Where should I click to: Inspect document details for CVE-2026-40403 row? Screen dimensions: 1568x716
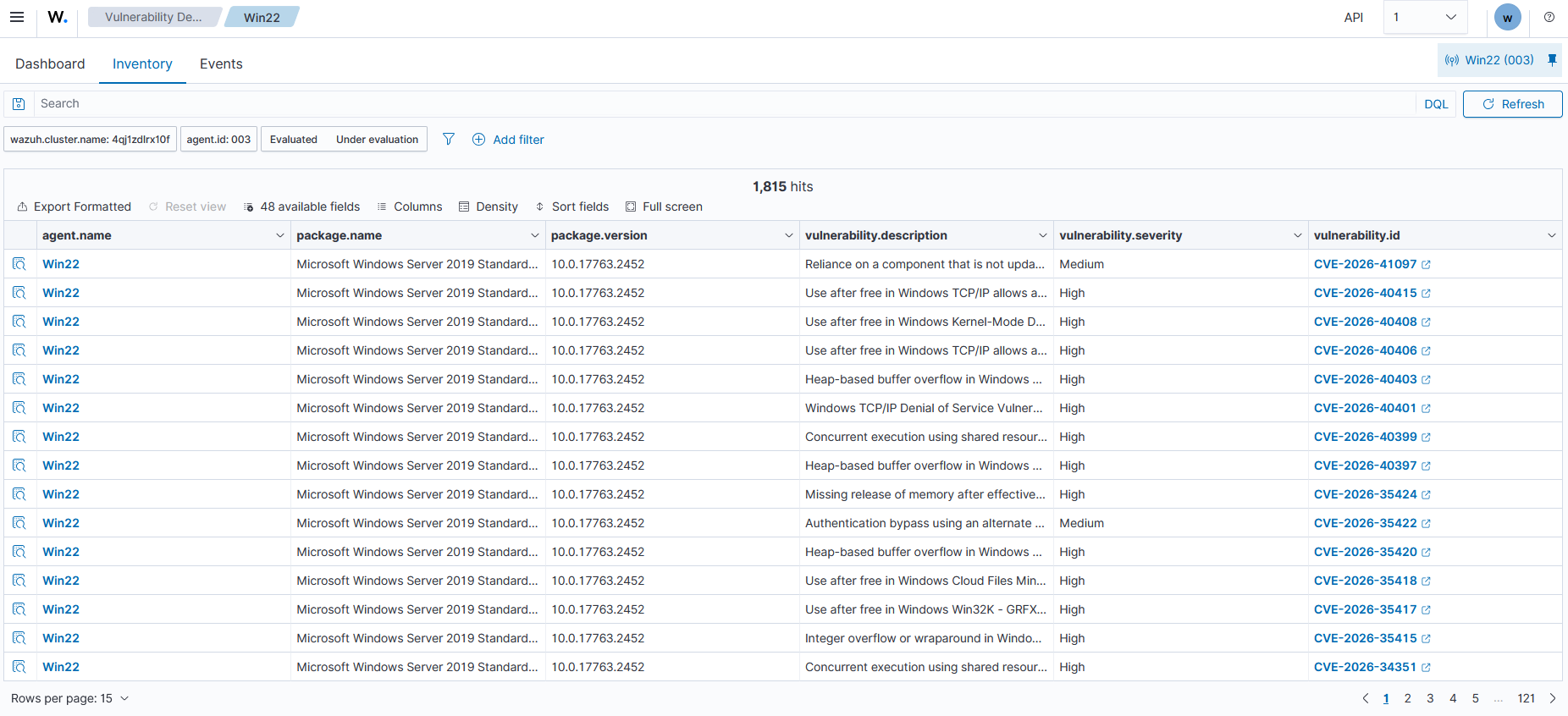click(19, 379)
